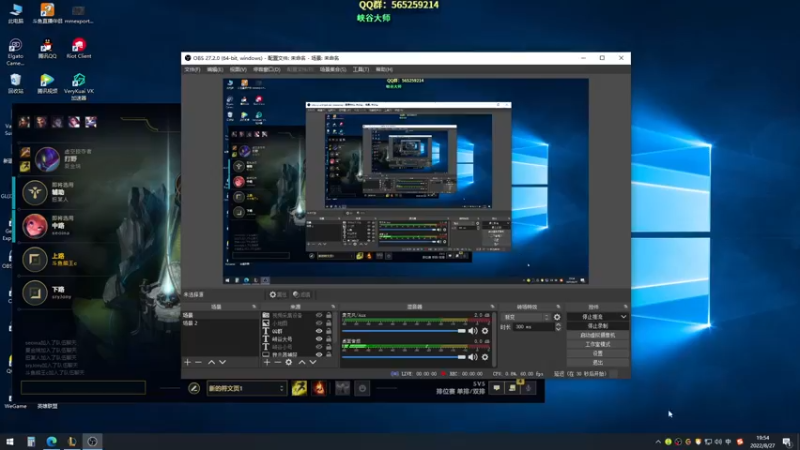800x450 pixels.
Task: Open Microsoft Edge from taskbar
Action: tap(52, 442)
